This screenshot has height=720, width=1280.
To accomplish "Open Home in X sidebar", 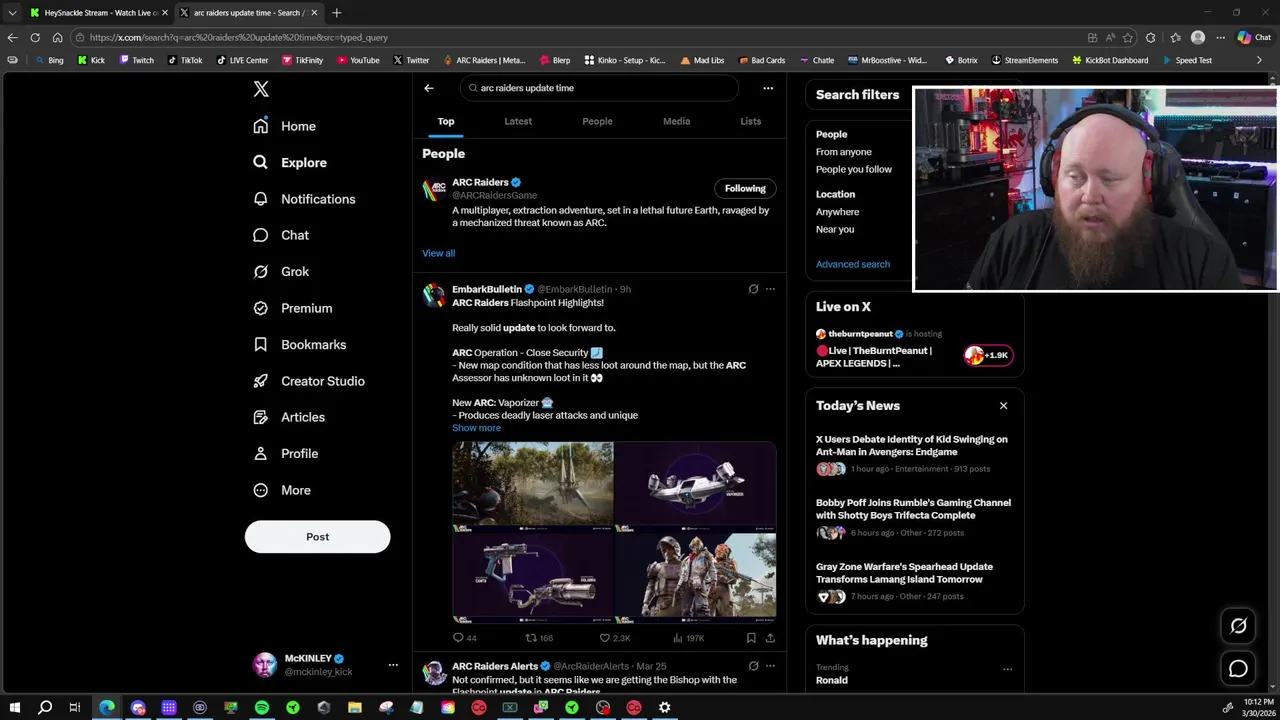I will tap(285, 126).
